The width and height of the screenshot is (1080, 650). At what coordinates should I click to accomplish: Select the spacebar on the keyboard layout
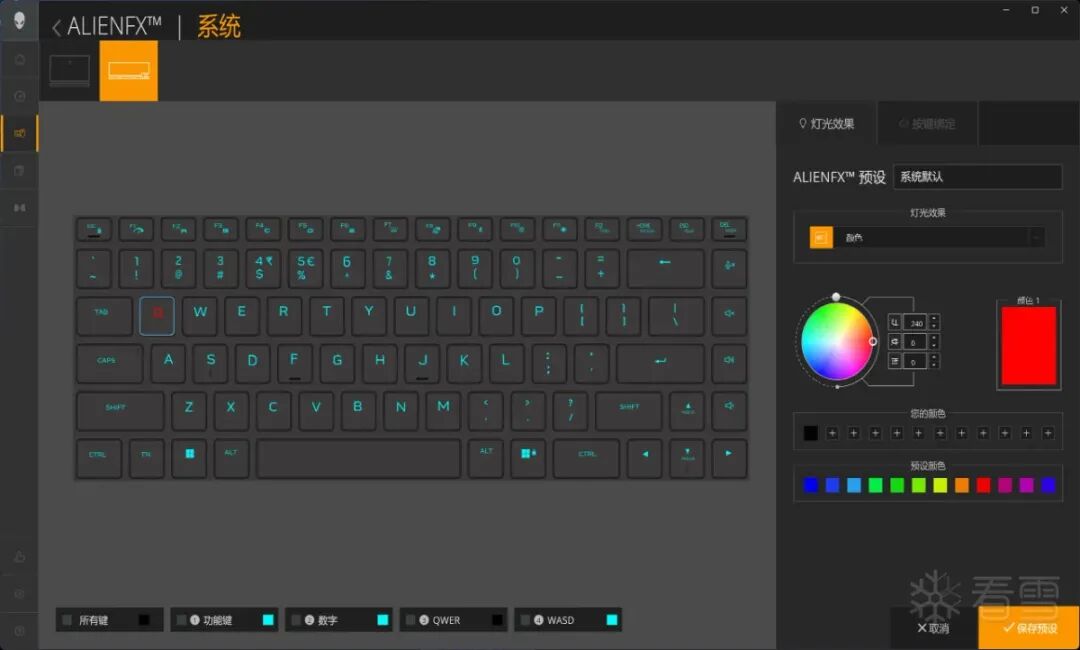tap(358, 459)
